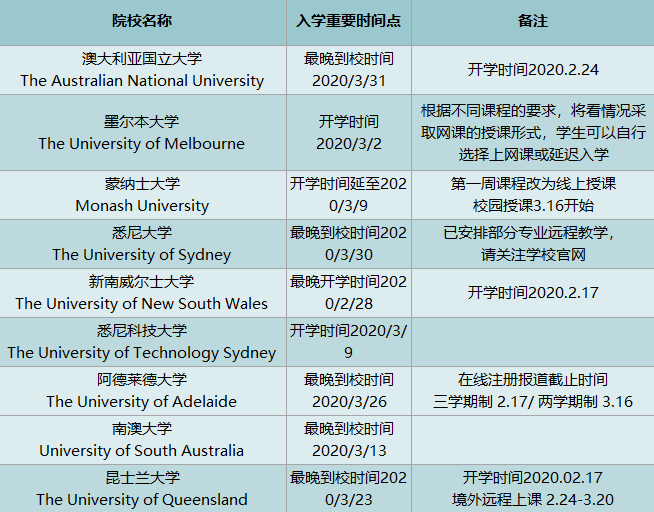Click the note 在线注册报道截止时间
This screenshot has height=512, width=654.
pos(533,380)
